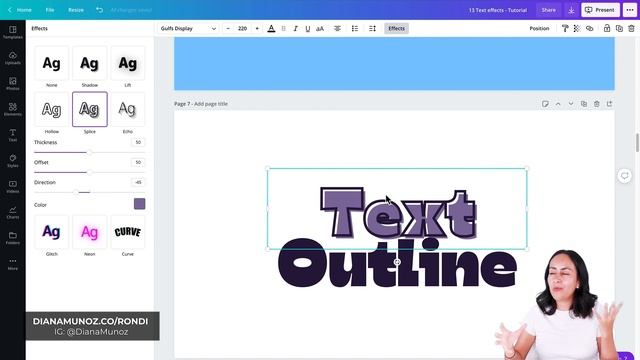Image resolution: width=640 pixels, height=360 pixels.
Task: Open line spacing settings
Action: pos(372,29)
